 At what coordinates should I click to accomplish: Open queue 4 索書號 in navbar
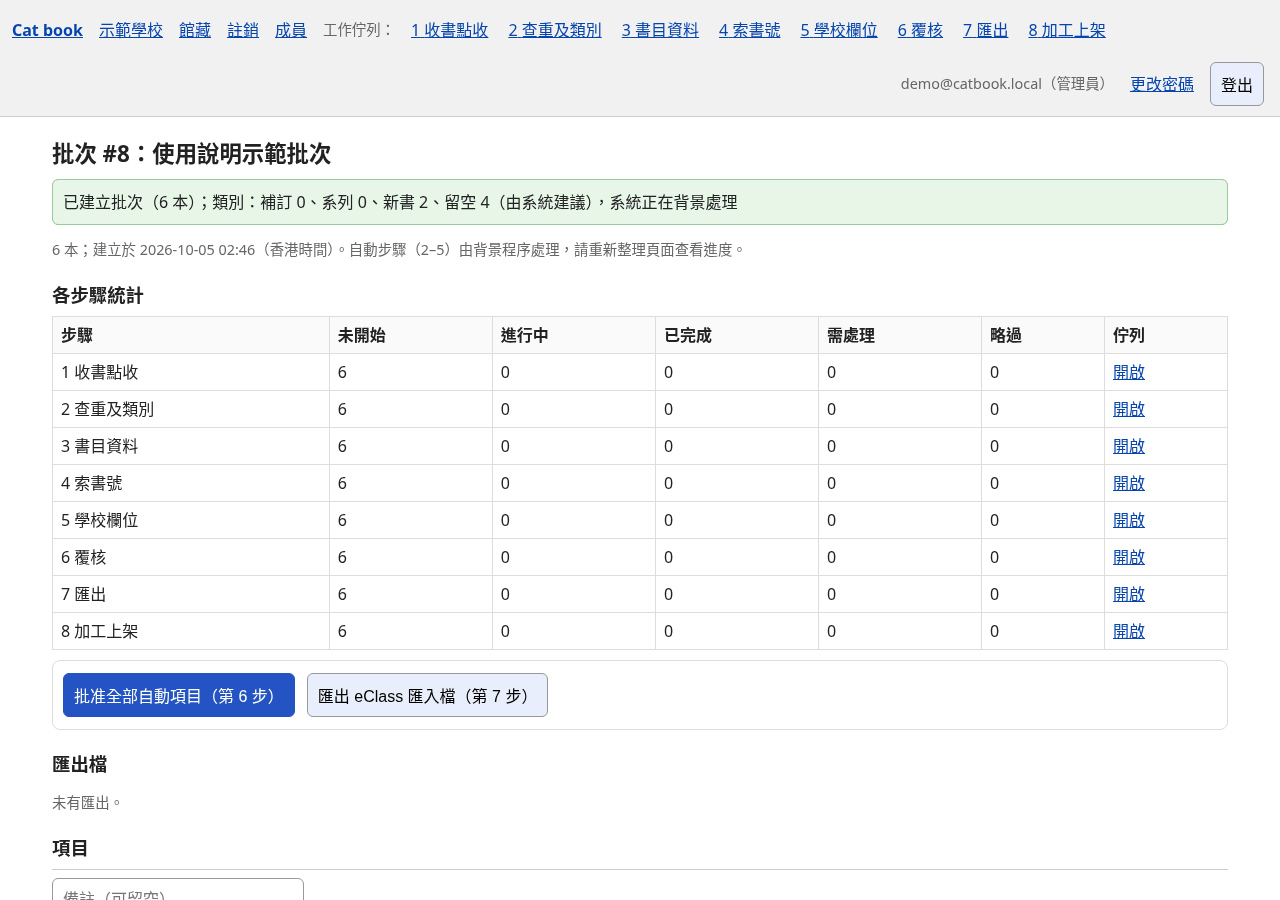(x=750, y=30)
